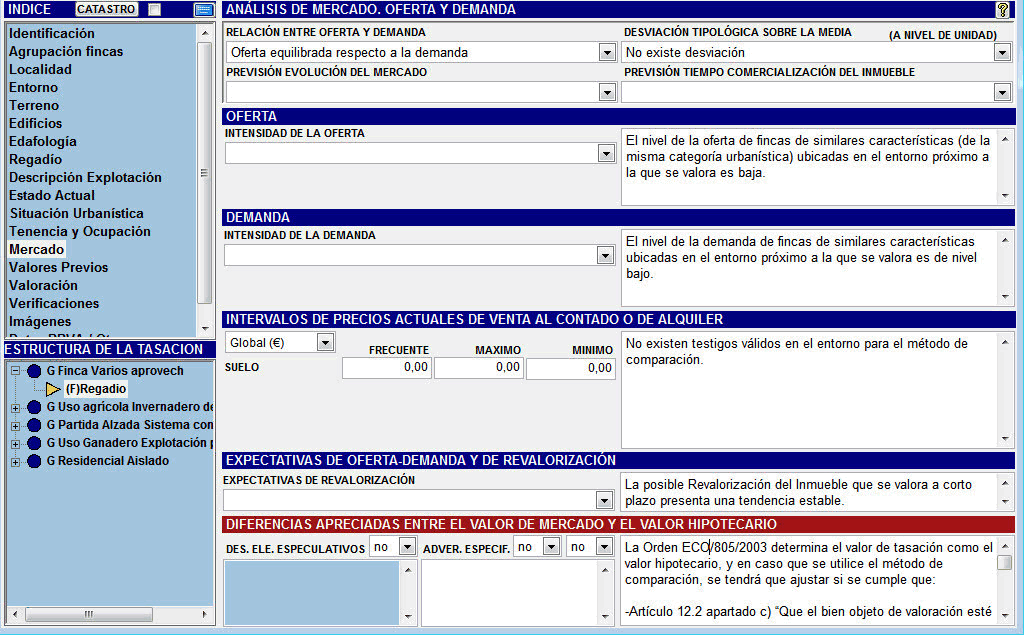
Task: Click the SUELO Maximo price field
Action: click(x=479, y=368)
